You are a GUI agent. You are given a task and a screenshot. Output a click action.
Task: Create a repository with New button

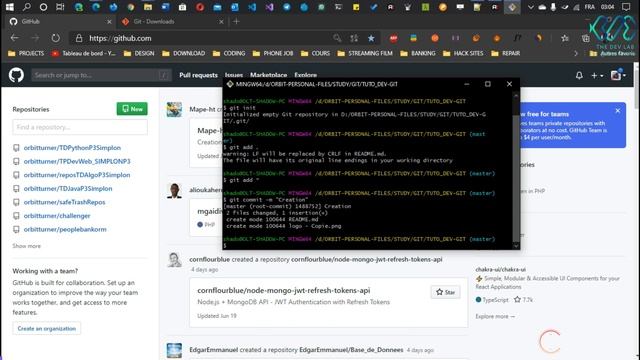pyautogui.click(x=132, y=109)
